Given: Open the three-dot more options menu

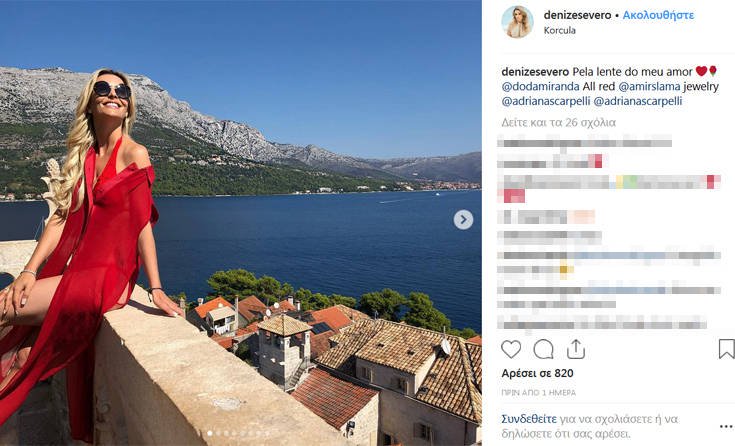Looking at the screenshot, I should 726,426.
